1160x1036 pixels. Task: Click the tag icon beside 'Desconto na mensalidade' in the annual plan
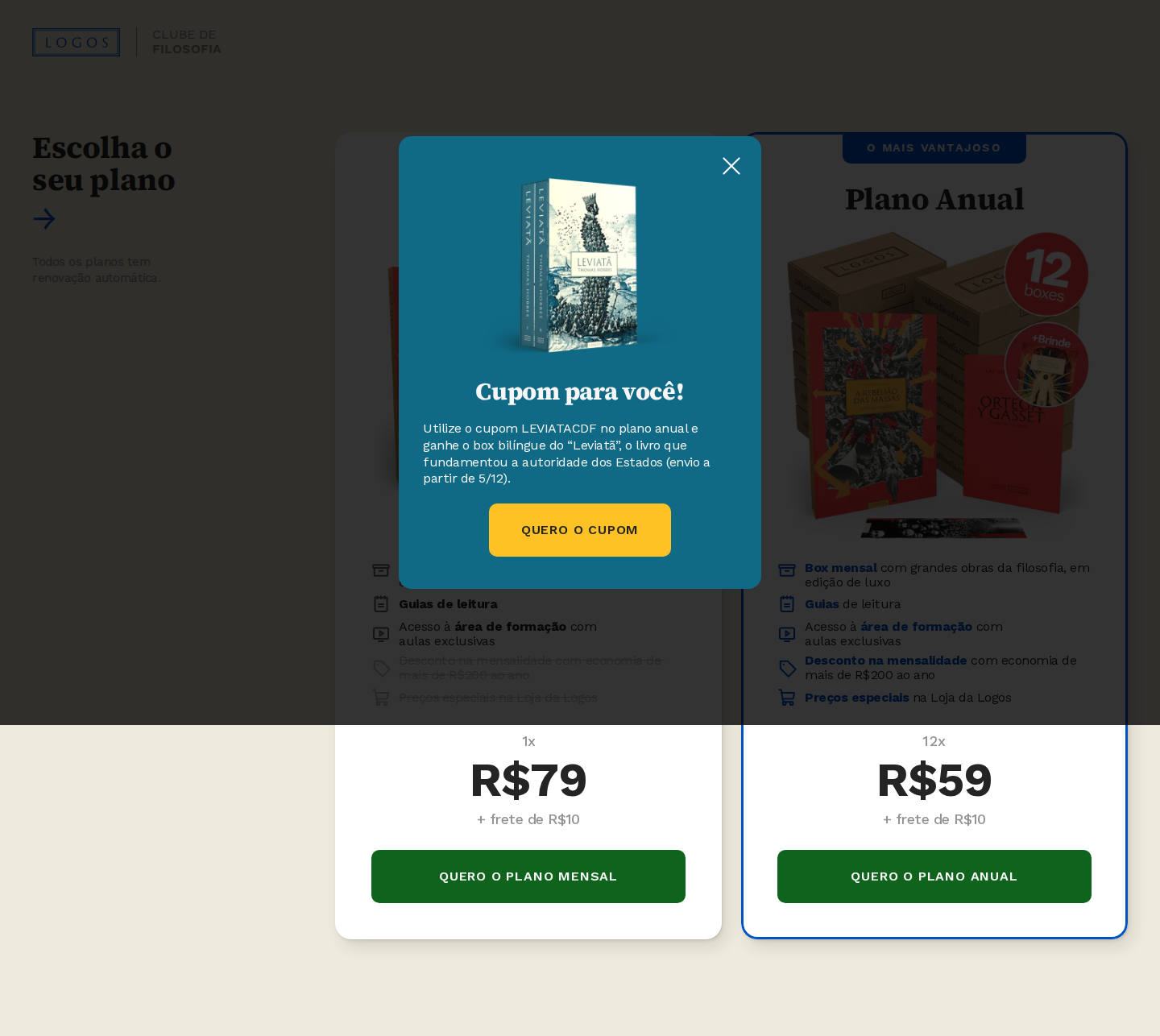787,668
